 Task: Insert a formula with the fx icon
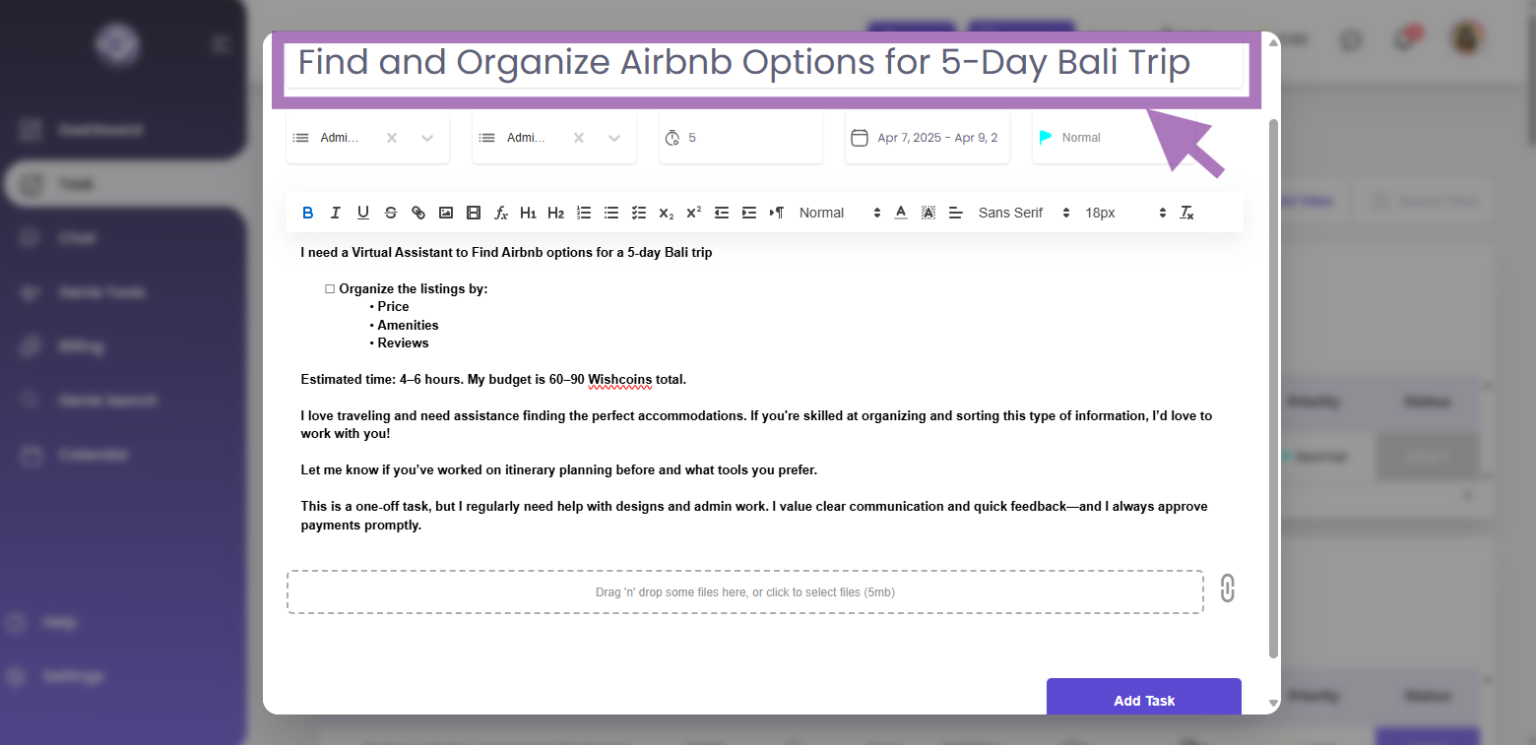coord(501,213)
